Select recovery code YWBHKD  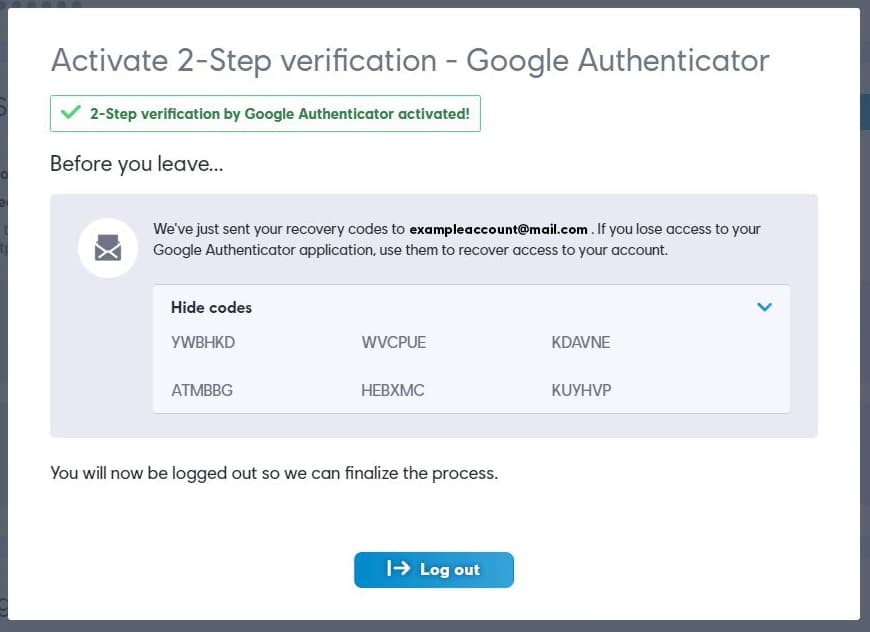click(203, 342)
